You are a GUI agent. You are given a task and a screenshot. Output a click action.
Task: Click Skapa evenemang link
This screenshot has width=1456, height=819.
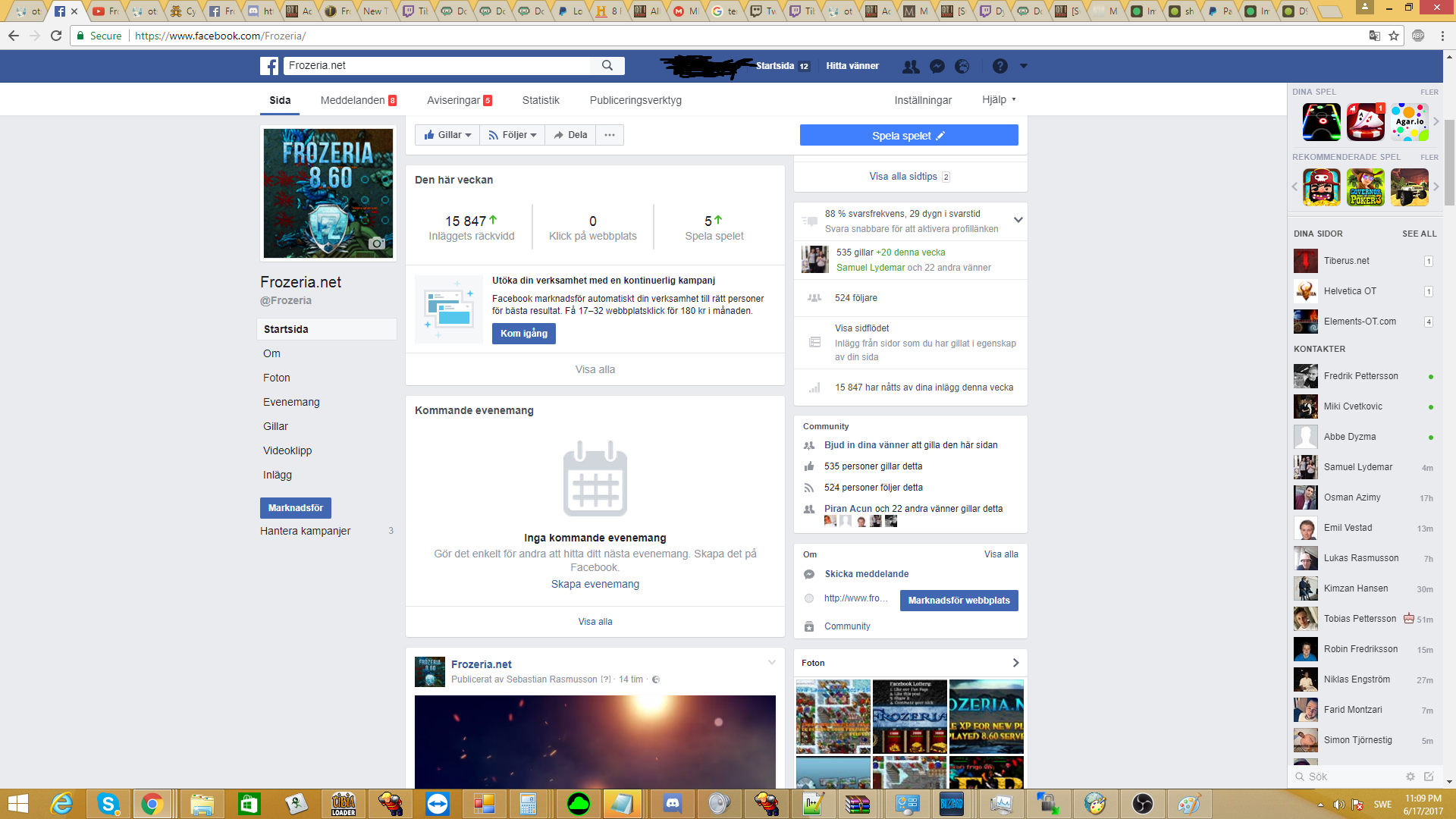(x=595, y=584)
